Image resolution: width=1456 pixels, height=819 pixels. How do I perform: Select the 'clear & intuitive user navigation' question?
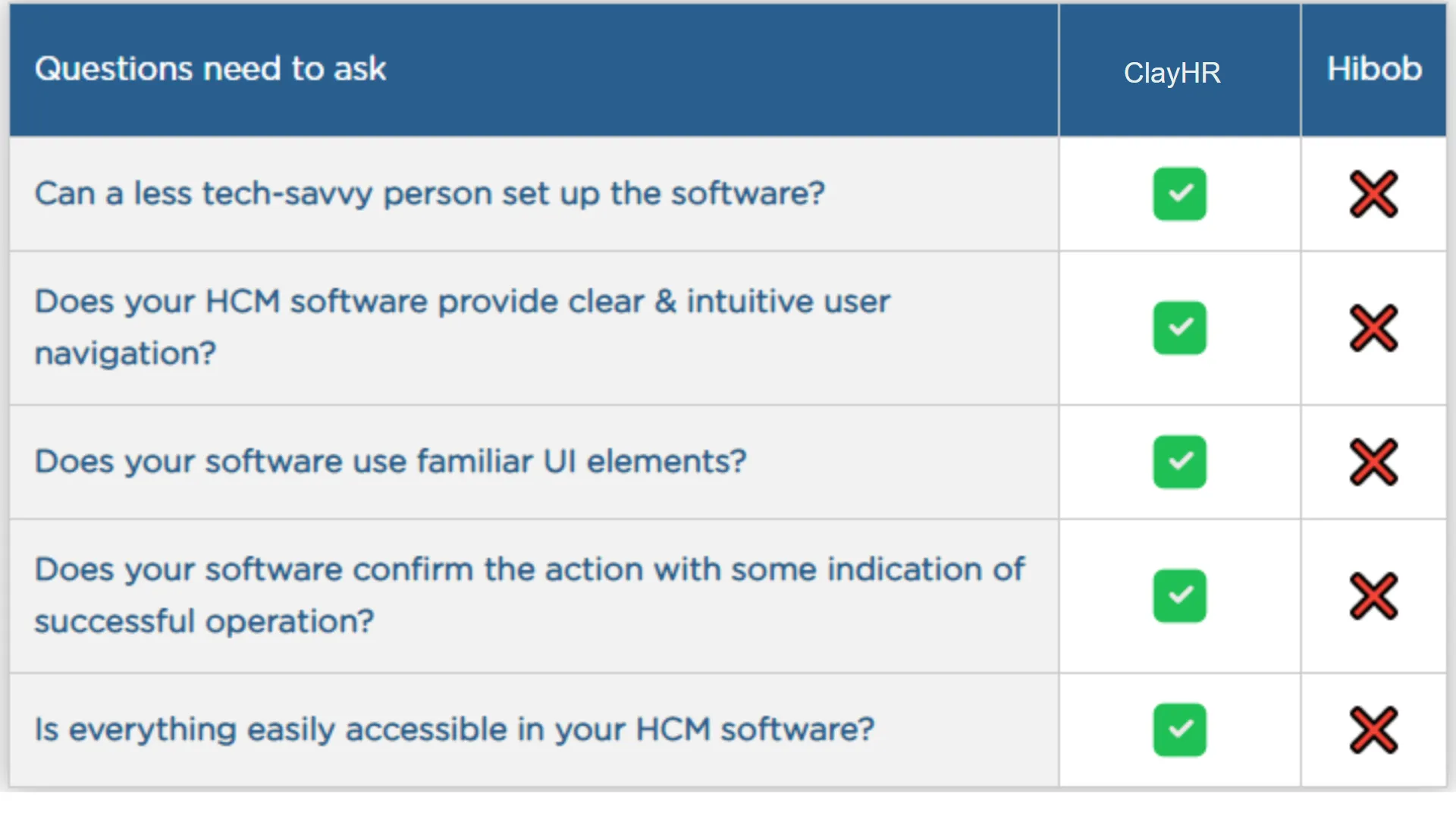coord(463,328)
